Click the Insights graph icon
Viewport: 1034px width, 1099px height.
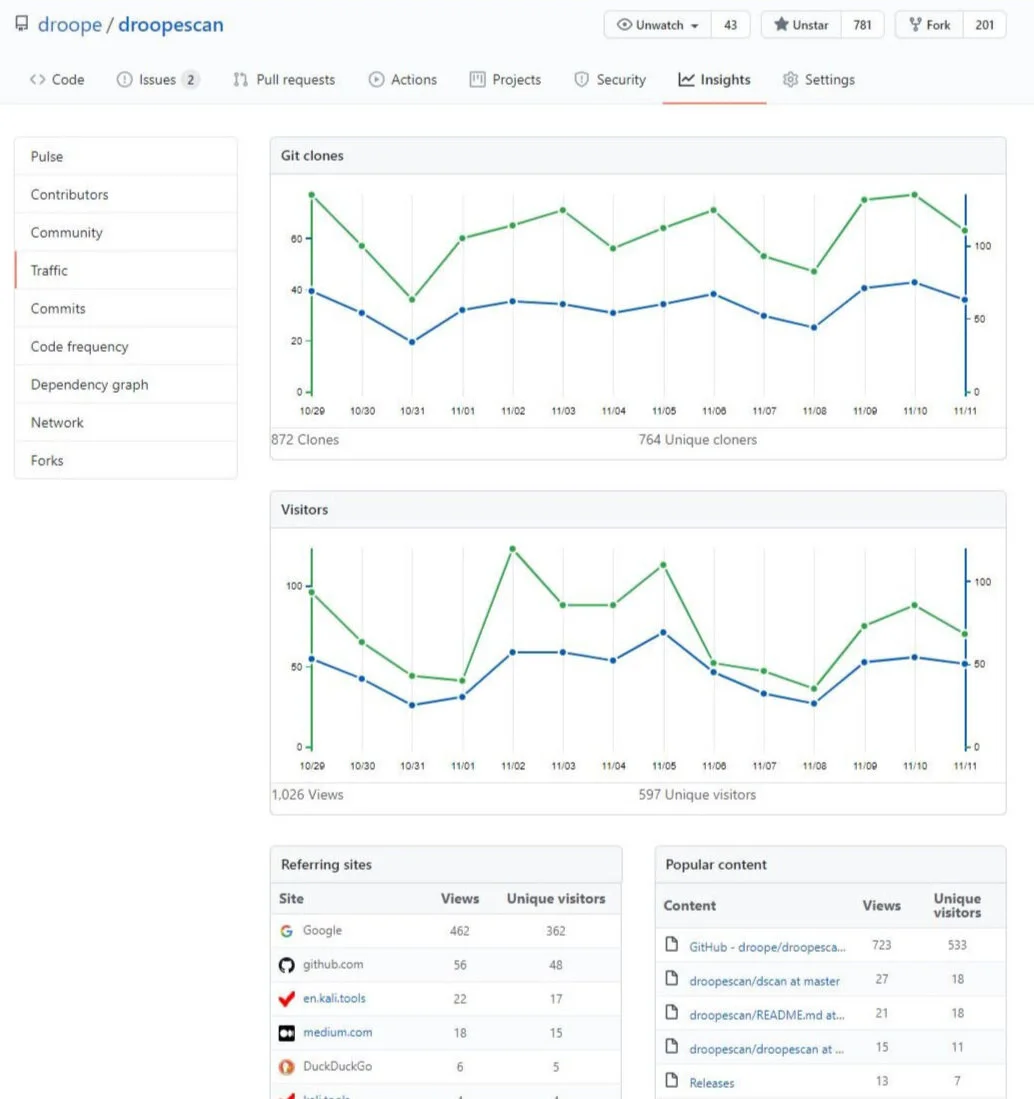click(x=686, y=79)
